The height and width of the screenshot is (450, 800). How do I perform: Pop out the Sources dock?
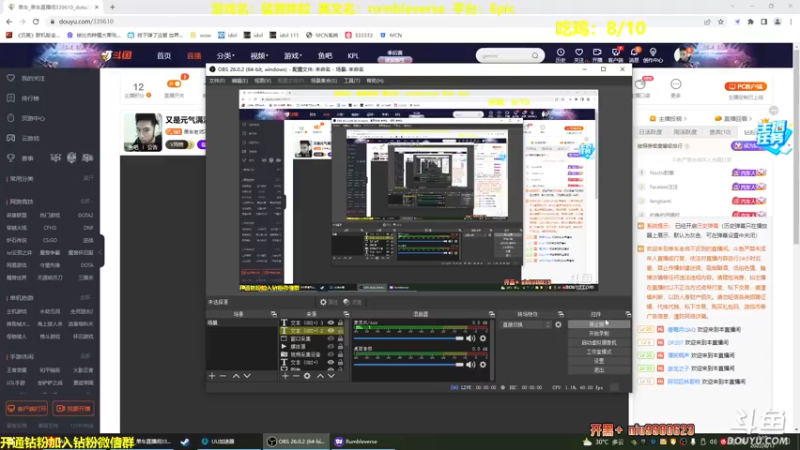tap(346, 314)
